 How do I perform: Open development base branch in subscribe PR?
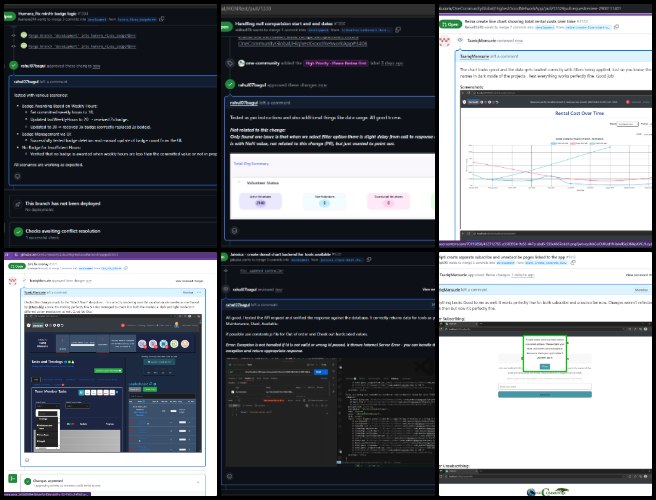505,263
